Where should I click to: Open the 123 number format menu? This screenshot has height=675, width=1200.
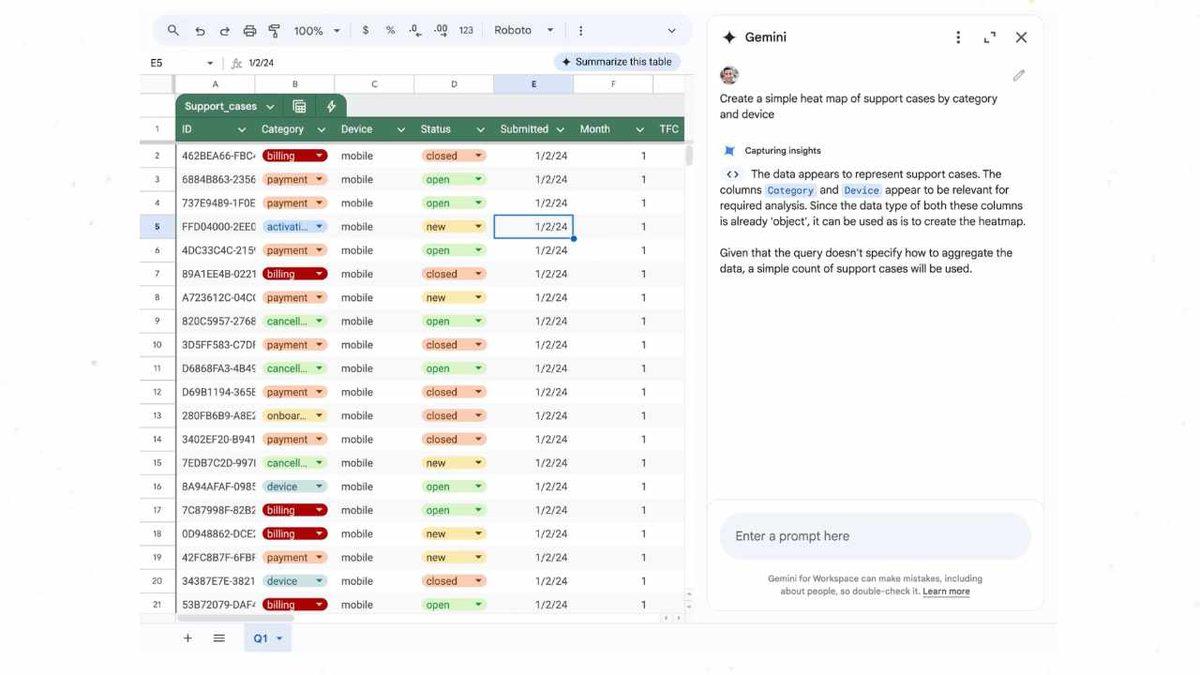(466, 30)
